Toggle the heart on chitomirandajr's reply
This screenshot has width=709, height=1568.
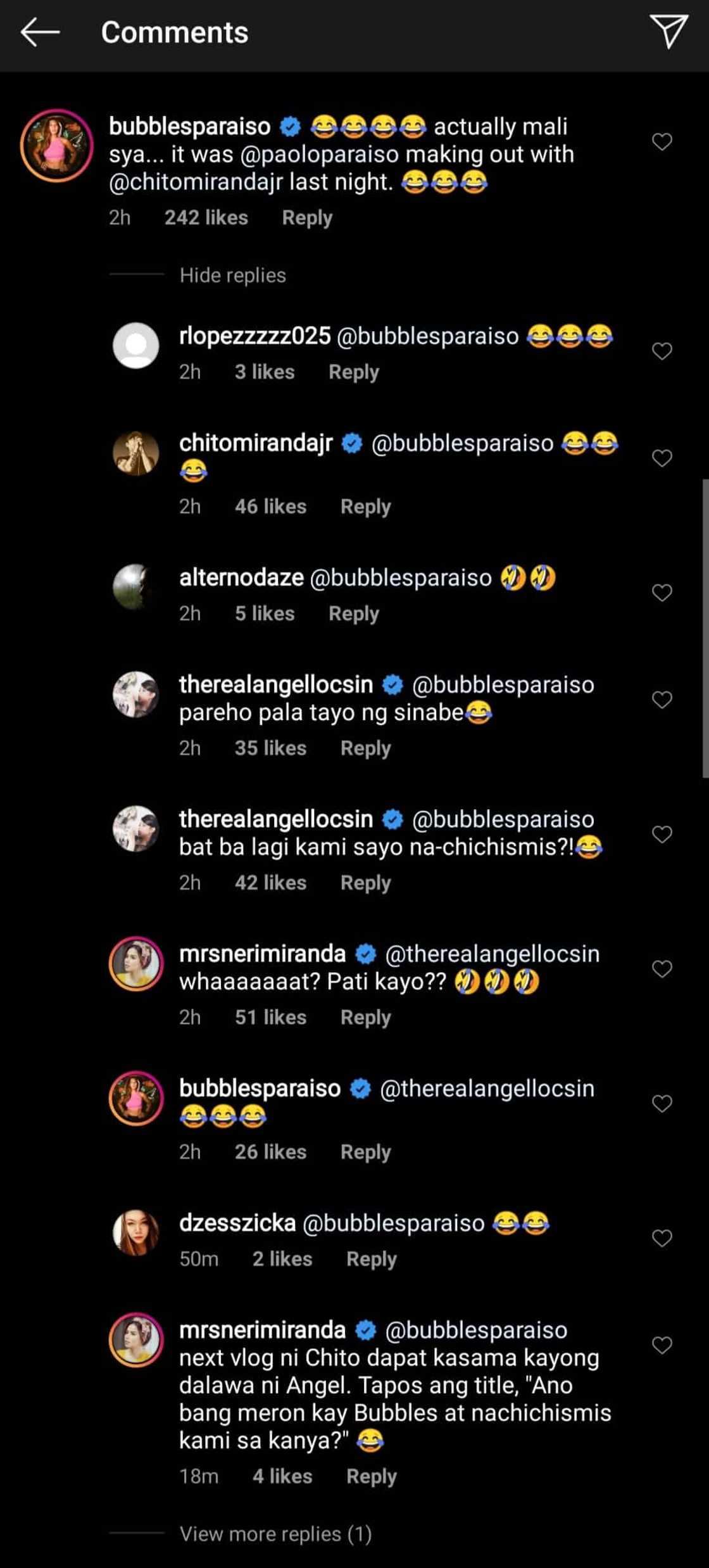(x=662, y=457)
